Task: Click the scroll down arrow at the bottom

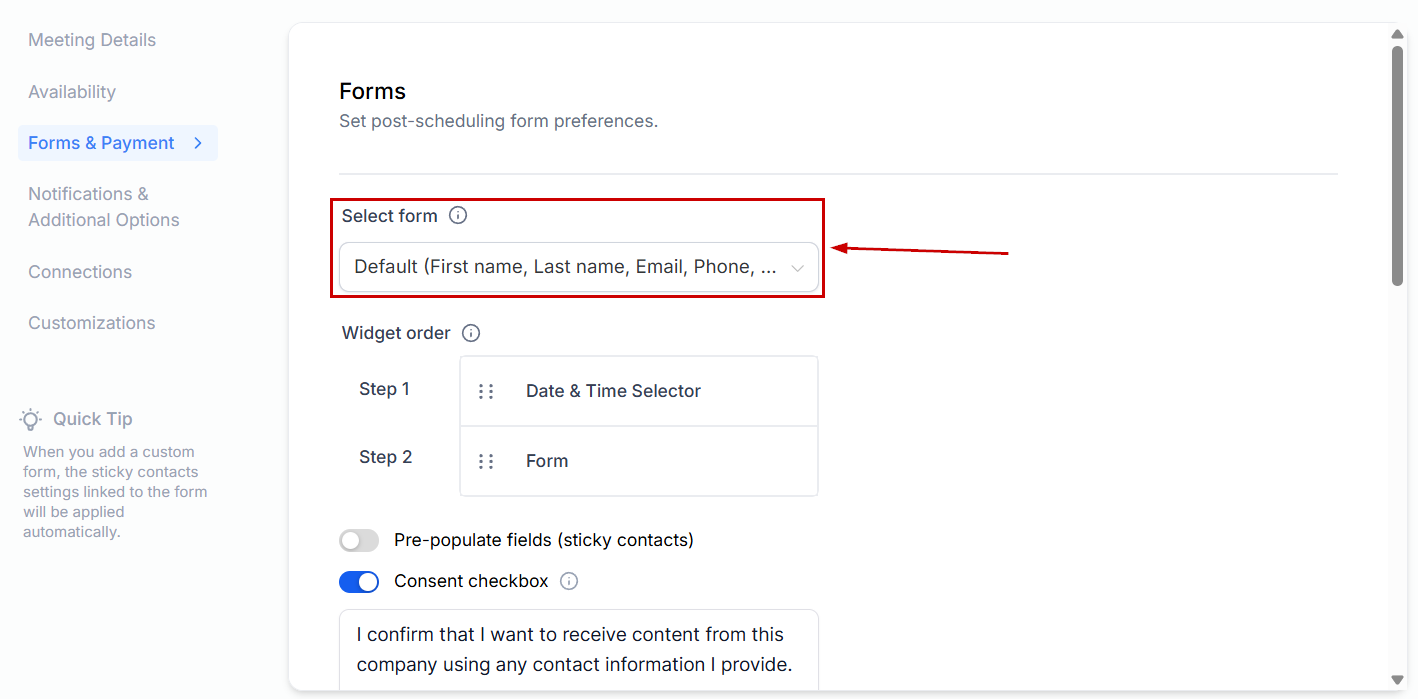Action: 1398,680
